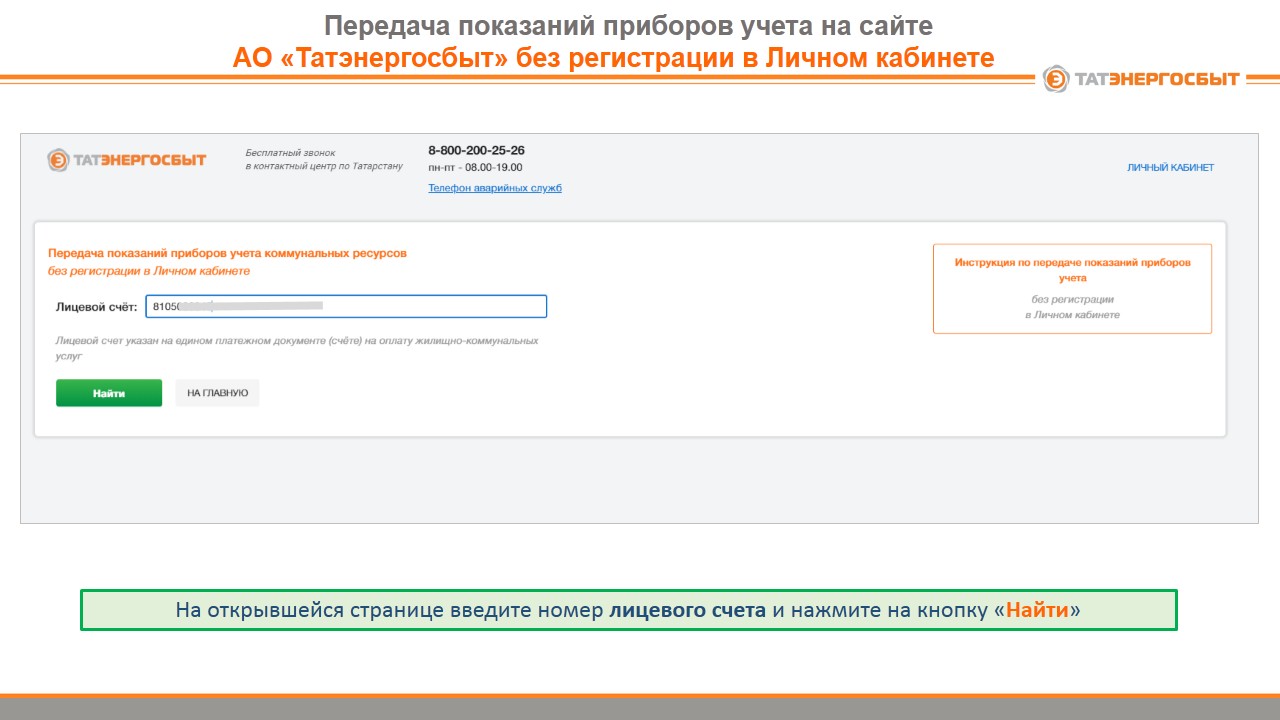The height and width of the screenshot is (720, 1280).
Task: Click the gray hint text under the account field
Action: [297, 347]
